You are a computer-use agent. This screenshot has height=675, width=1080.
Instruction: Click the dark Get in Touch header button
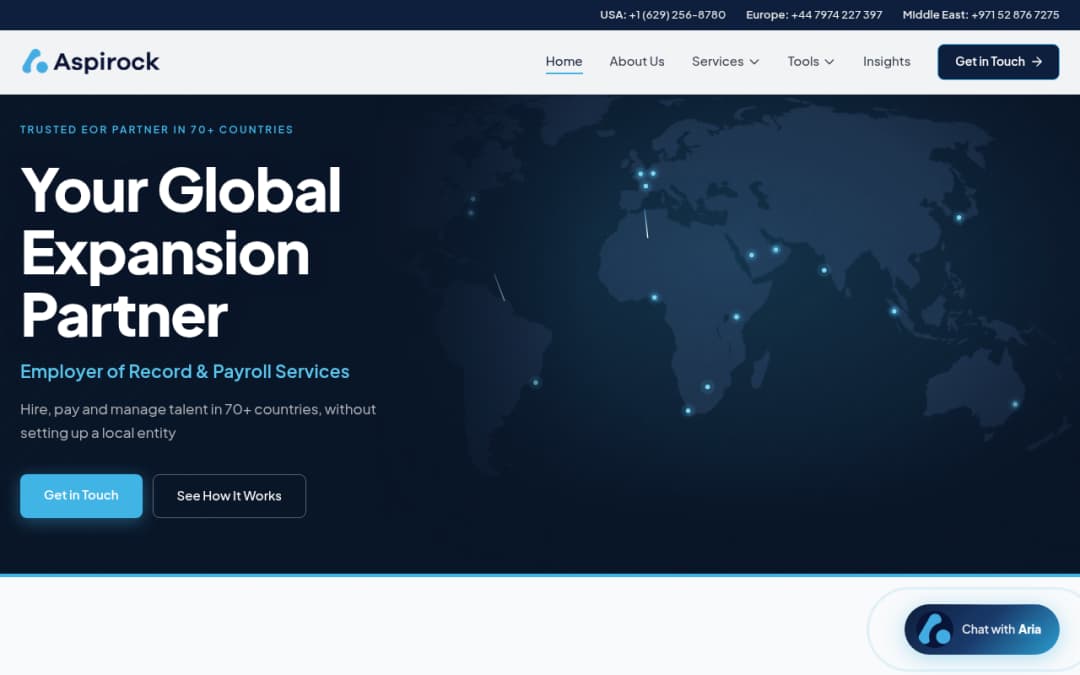998,62
